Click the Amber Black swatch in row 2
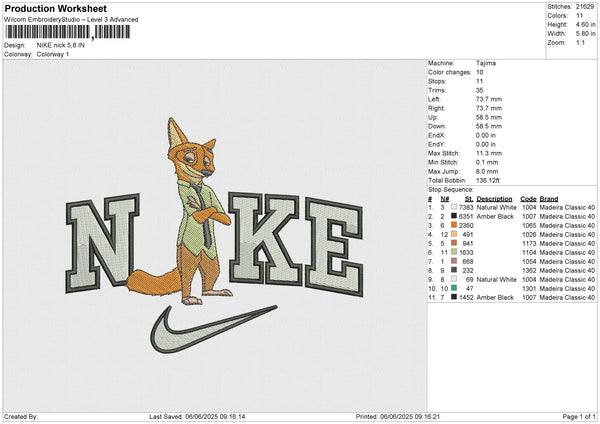 (454, 216)
